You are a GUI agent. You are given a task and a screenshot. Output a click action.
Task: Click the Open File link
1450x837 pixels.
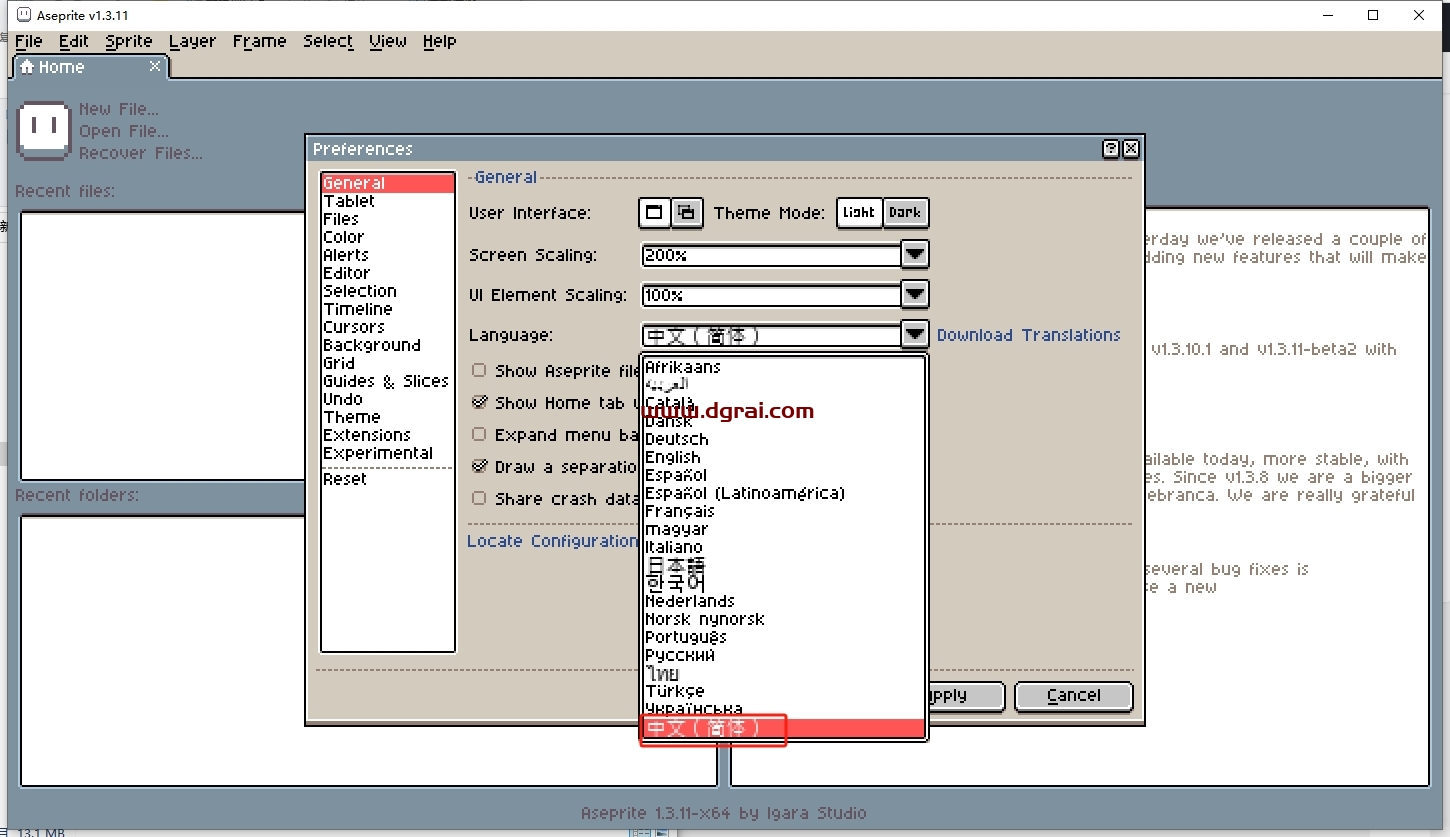(x=124, y=131)
